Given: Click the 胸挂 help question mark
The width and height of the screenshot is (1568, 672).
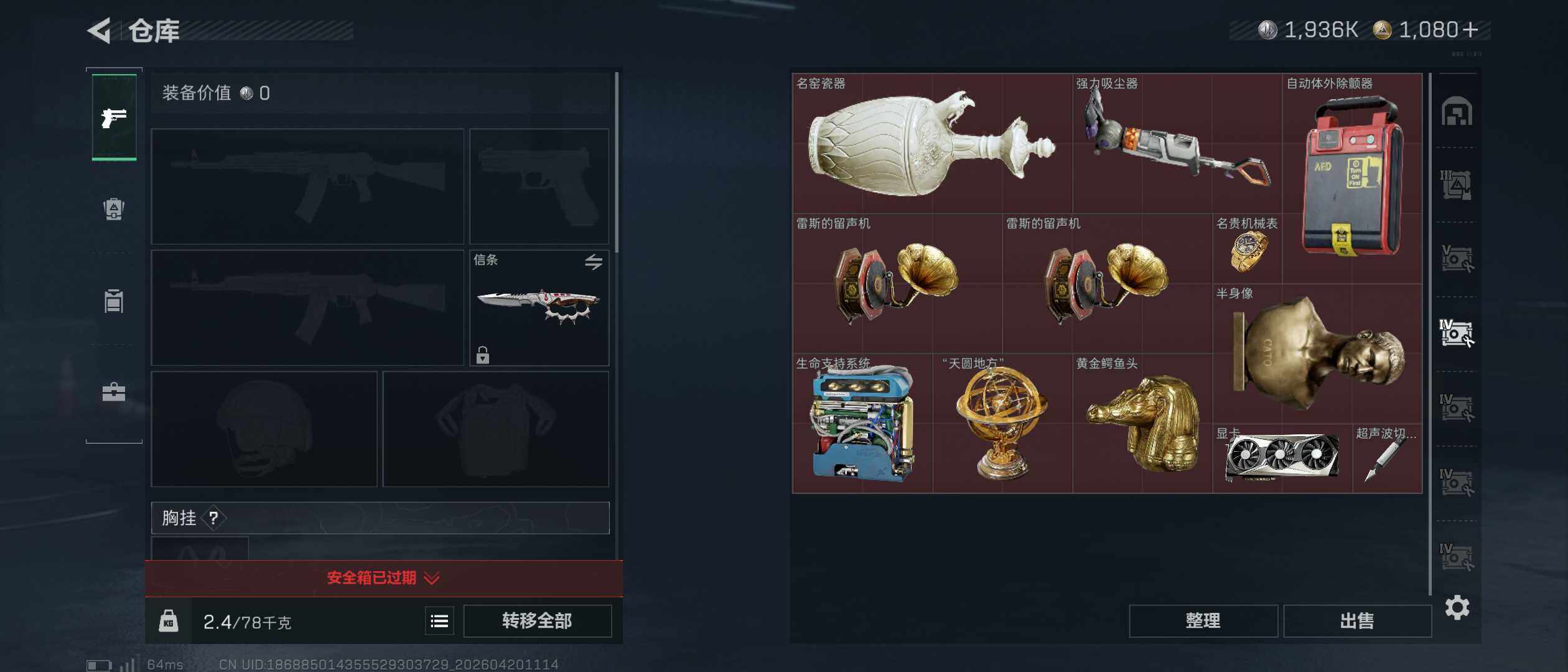Looking at the screenshot, I should tap(213, 518).
